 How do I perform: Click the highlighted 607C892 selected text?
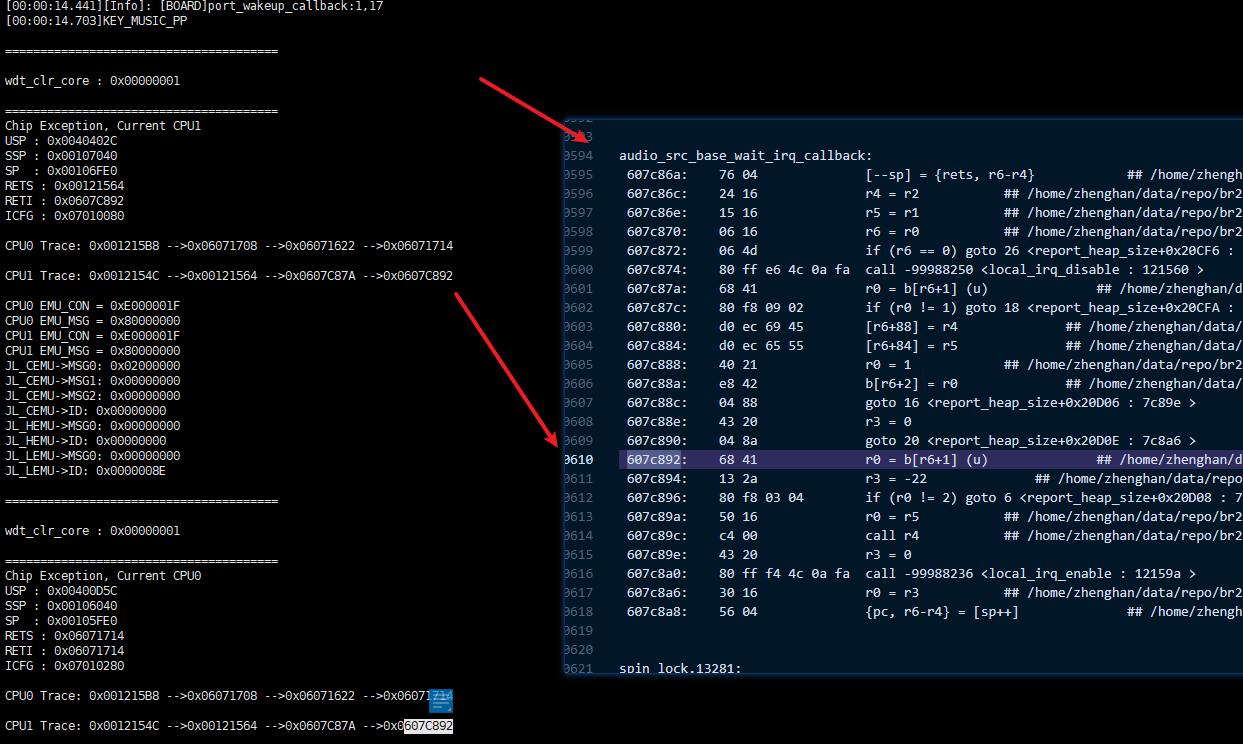(x=428, y=726)
